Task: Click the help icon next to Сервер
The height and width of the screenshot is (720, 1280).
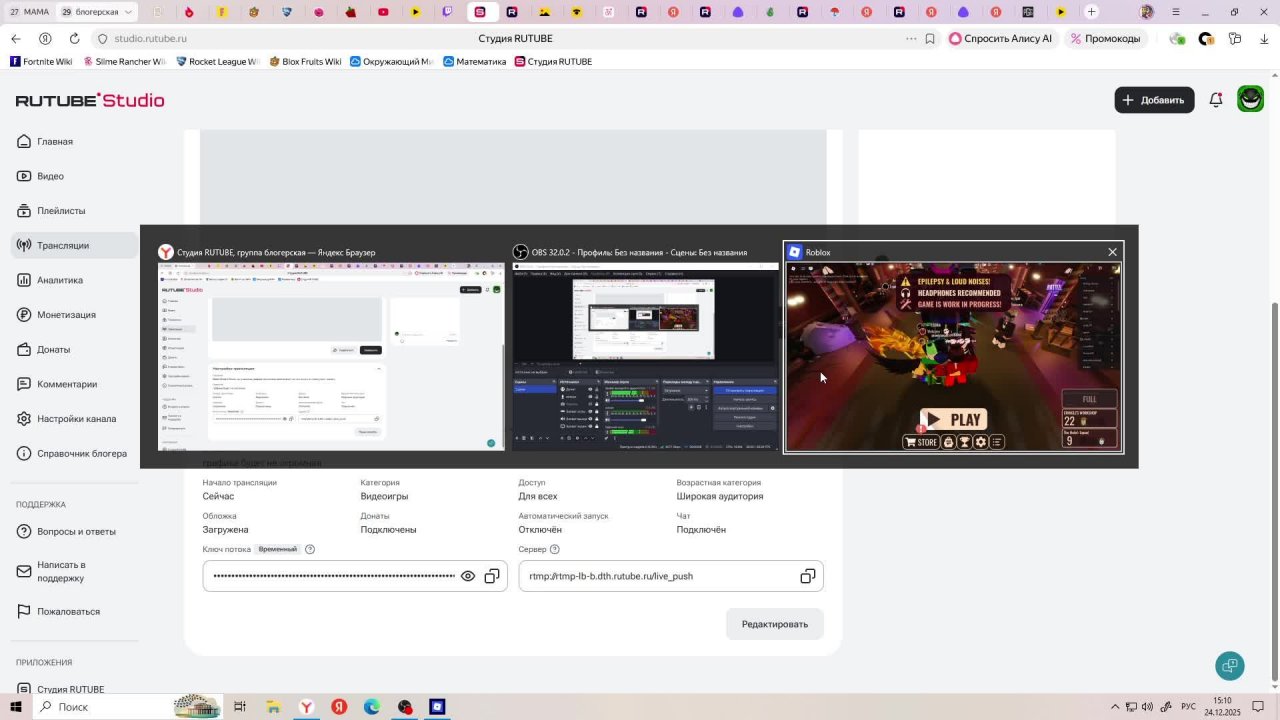Action: coord(555,549)
